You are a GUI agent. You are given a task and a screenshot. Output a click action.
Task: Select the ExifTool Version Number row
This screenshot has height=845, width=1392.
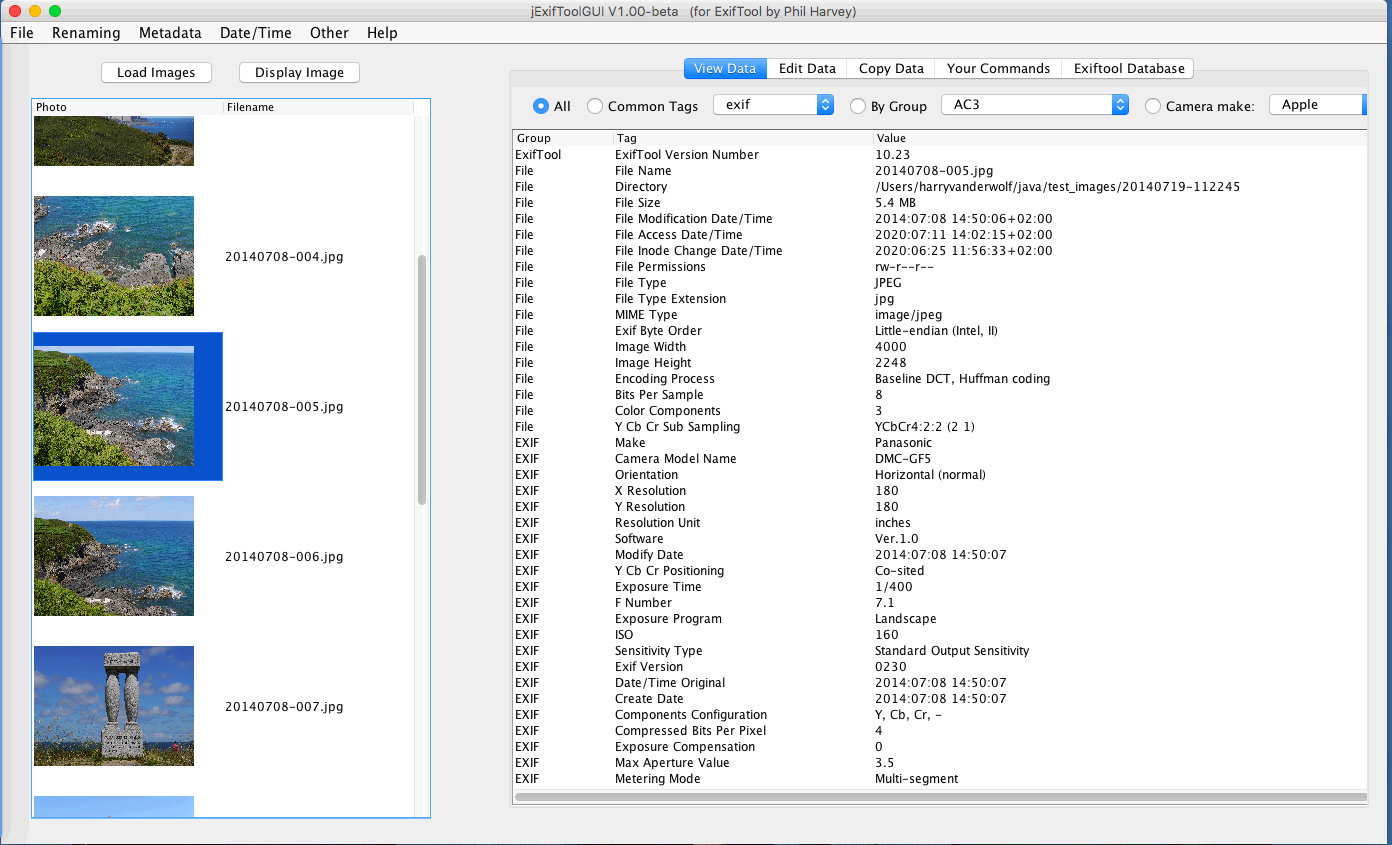click(939, 155)
